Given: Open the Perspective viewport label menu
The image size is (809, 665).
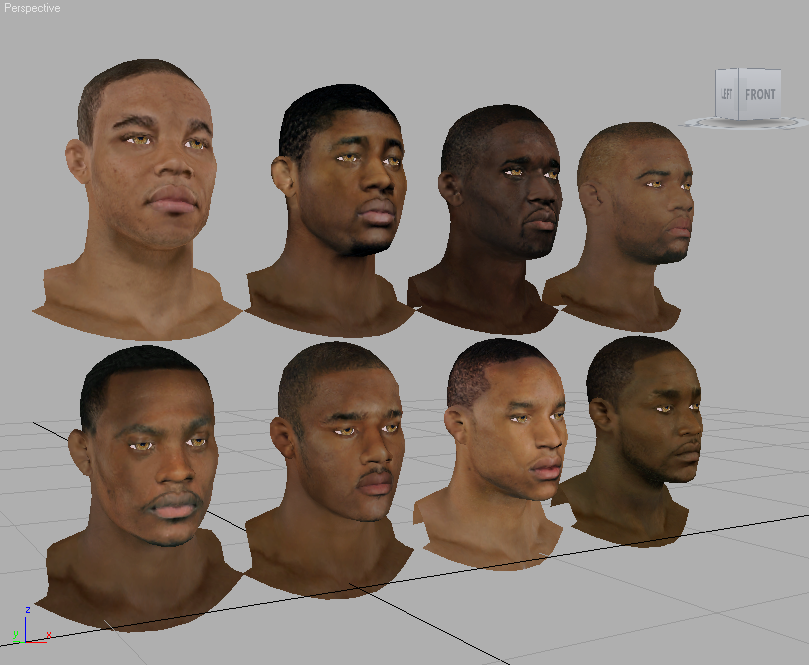Looking at the screenshot, I should click(x=32, y=8).
